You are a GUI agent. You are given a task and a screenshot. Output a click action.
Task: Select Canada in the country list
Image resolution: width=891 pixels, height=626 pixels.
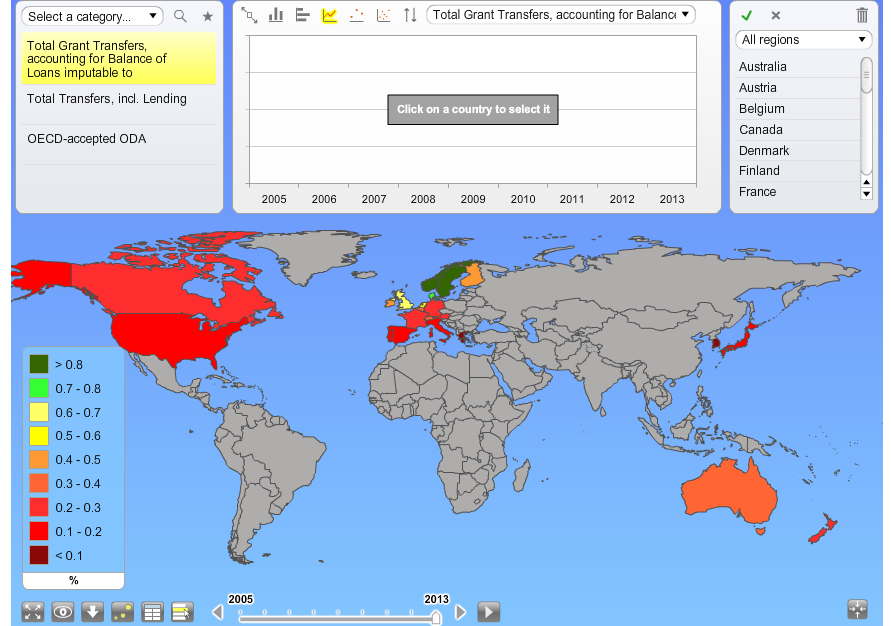click(798, 130)
